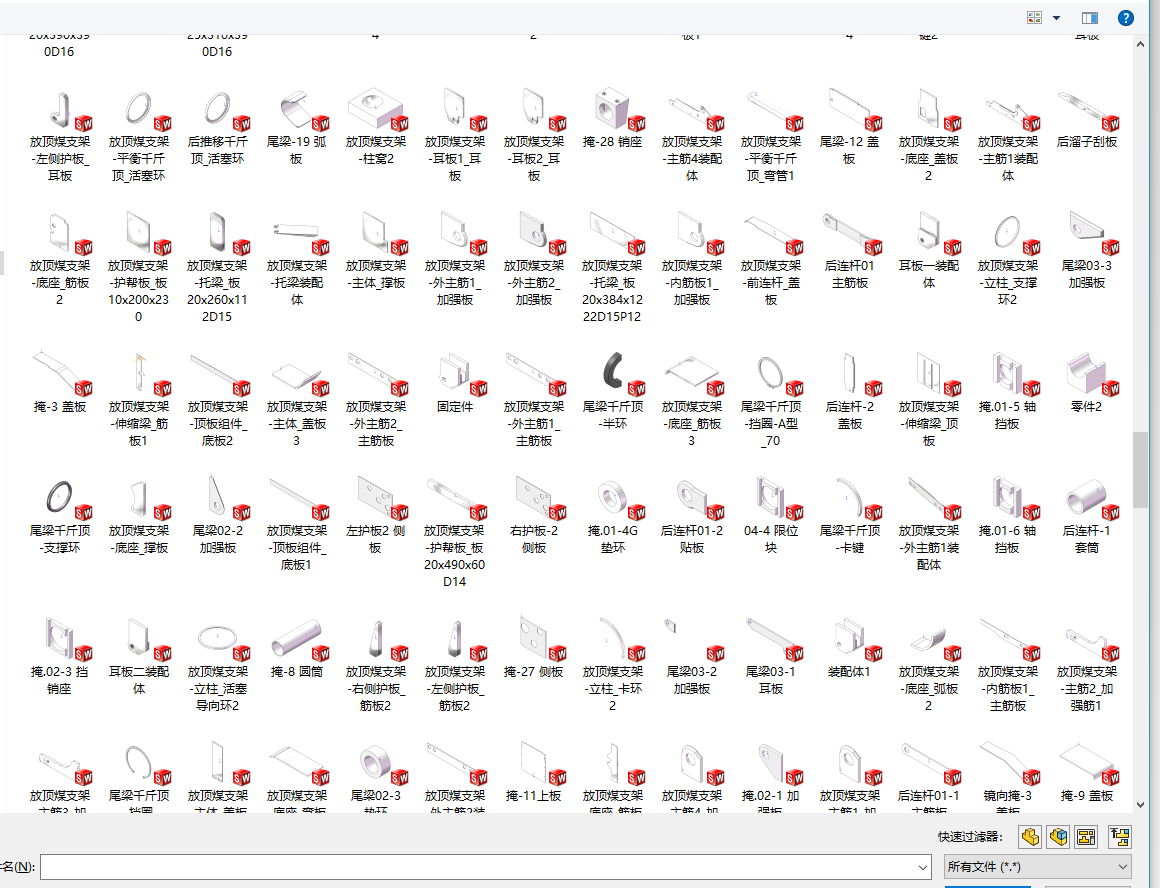Select file 后连杆-1 套筒
Image resolution: width=1160 pixels, height=888 pixels.
coord(1086,516)
